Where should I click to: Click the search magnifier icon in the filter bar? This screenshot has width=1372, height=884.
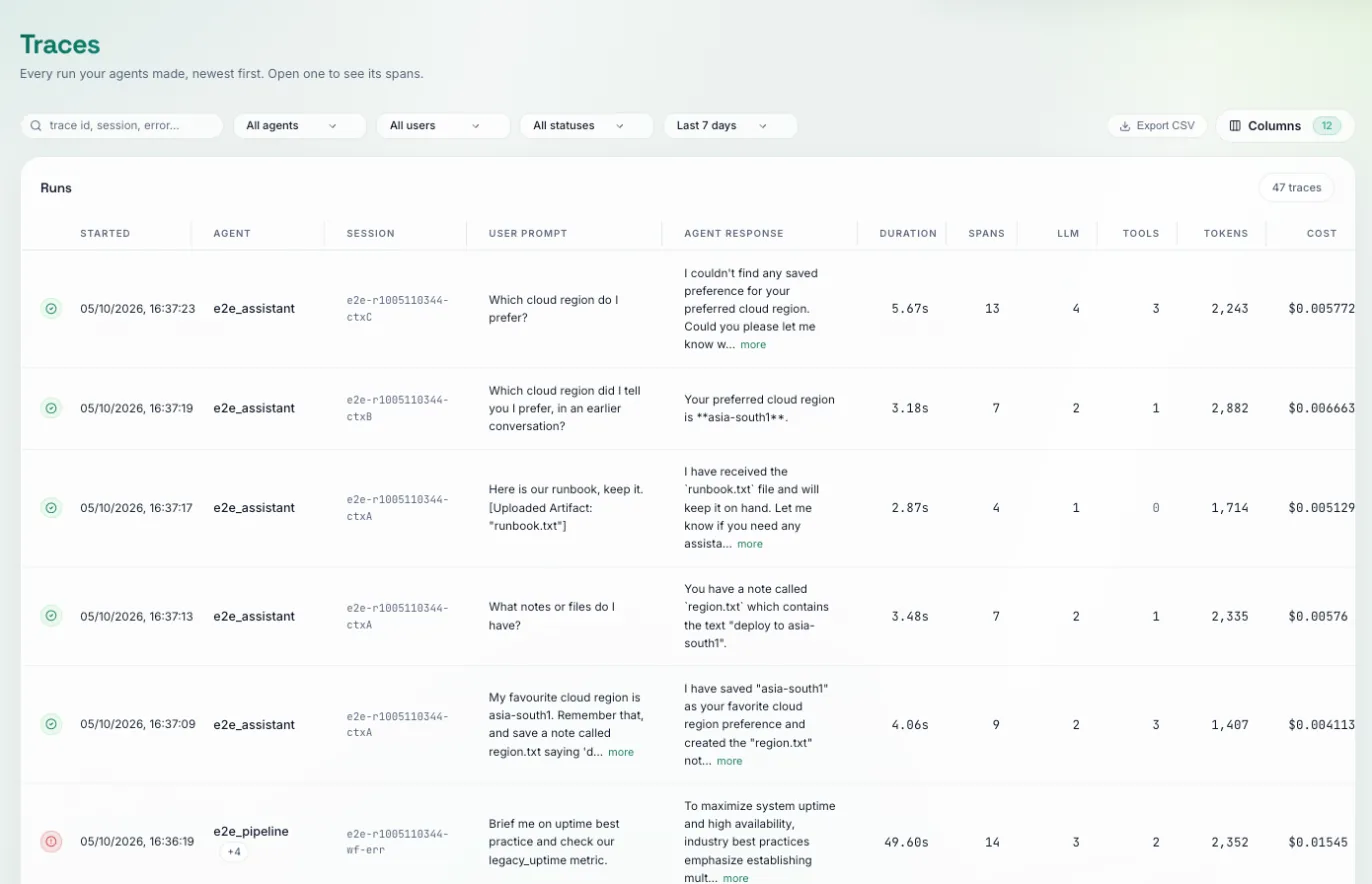click(x=36, y=126)
